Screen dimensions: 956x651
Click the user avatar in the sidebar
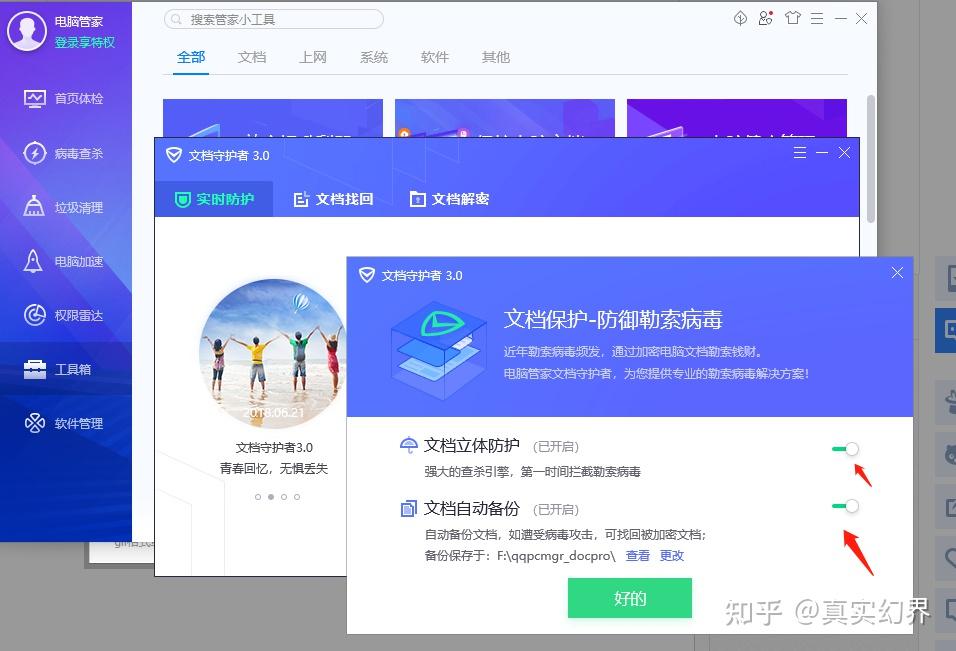pyautogui.click(x=26, y=31)
